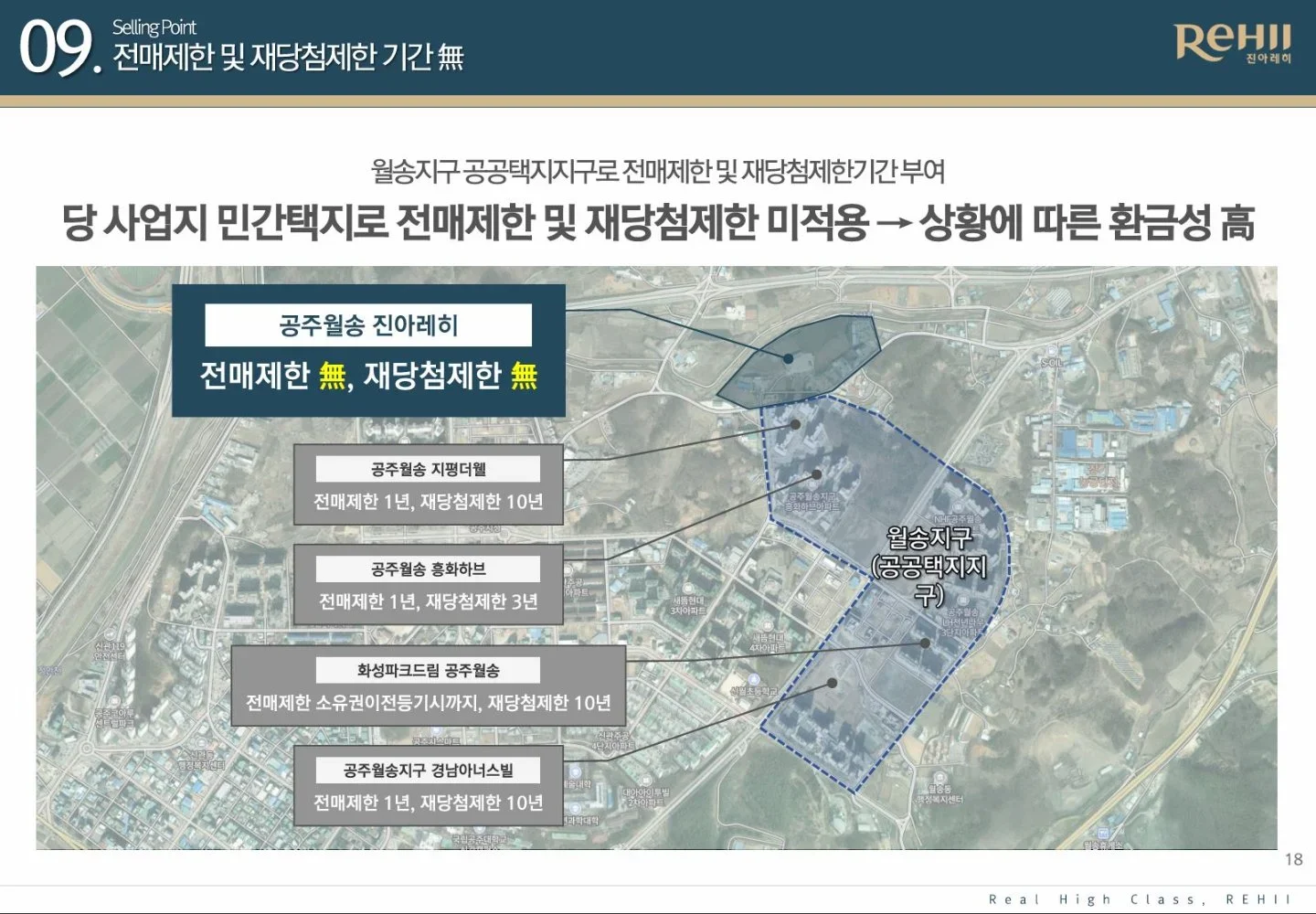Click the '월송지구 (공공택지지구)' map label

(929, 566)
